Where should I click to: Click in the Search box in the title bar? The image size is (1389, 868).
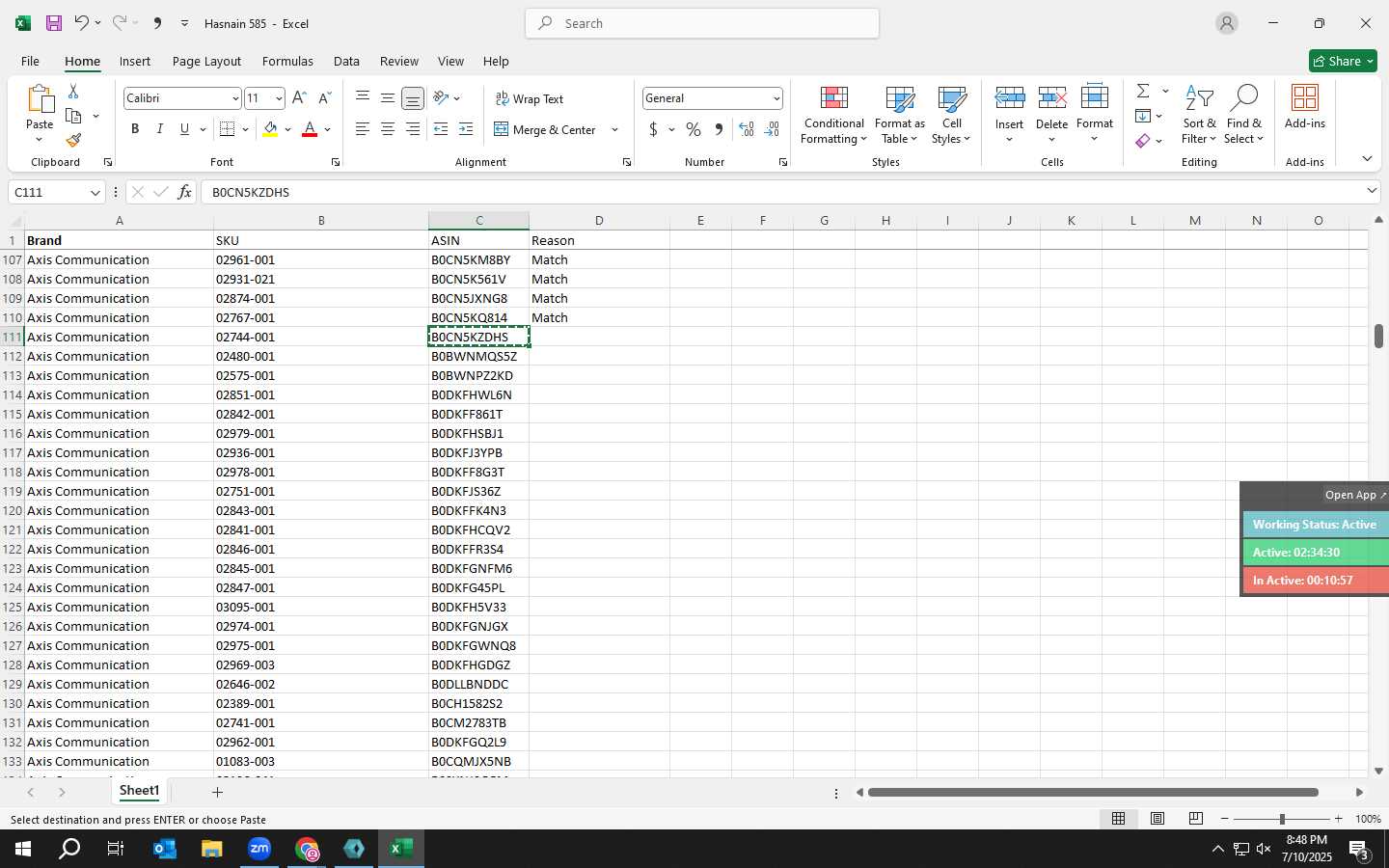point(702,23)
